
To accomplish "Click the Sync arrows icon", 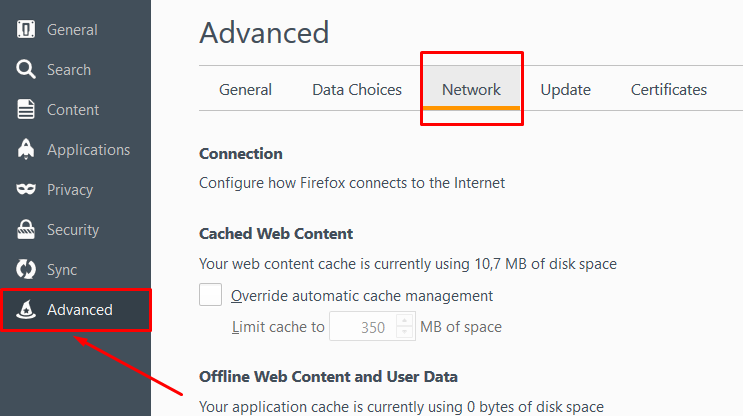I will pos(27,270).
